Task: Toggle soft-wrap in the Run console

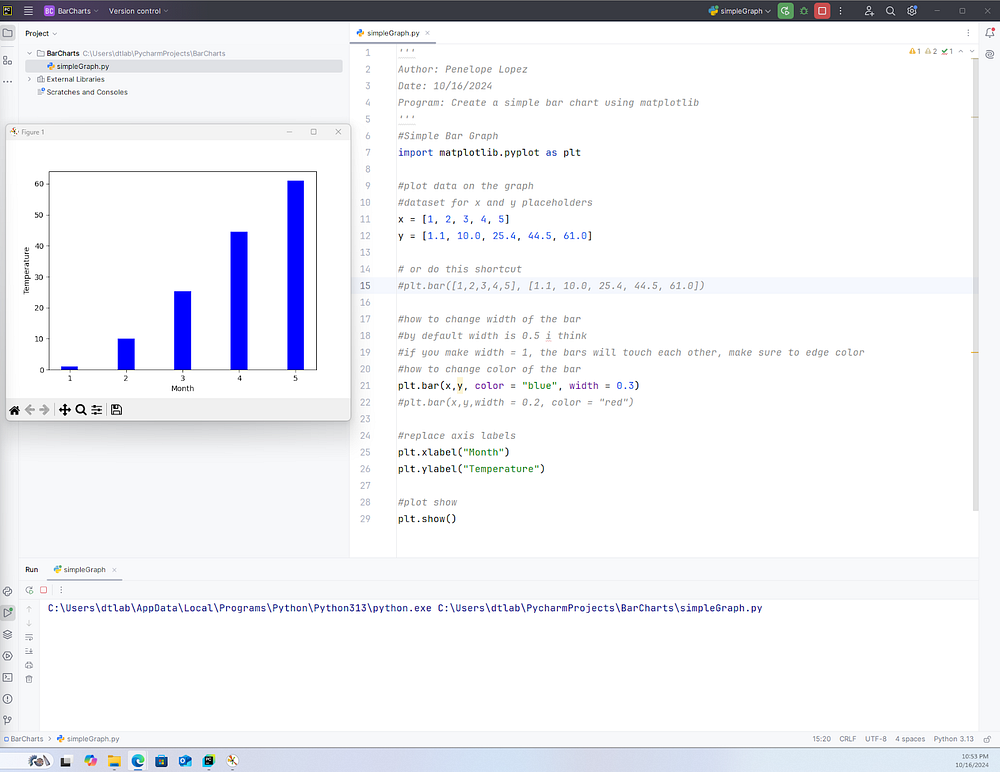Action: point(29,637)
